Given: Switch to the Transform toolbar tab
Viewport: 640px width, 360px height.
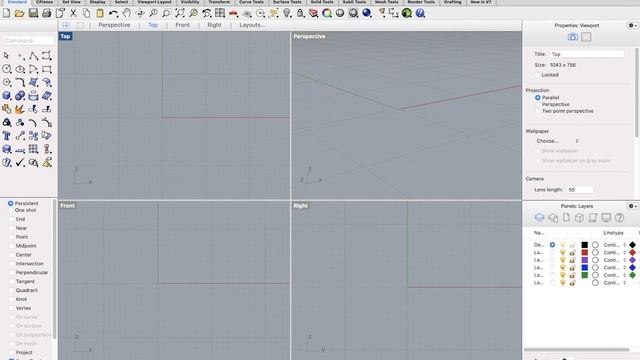Looking at the screenshot, I should pyautogui.click(x=219, y=2).
